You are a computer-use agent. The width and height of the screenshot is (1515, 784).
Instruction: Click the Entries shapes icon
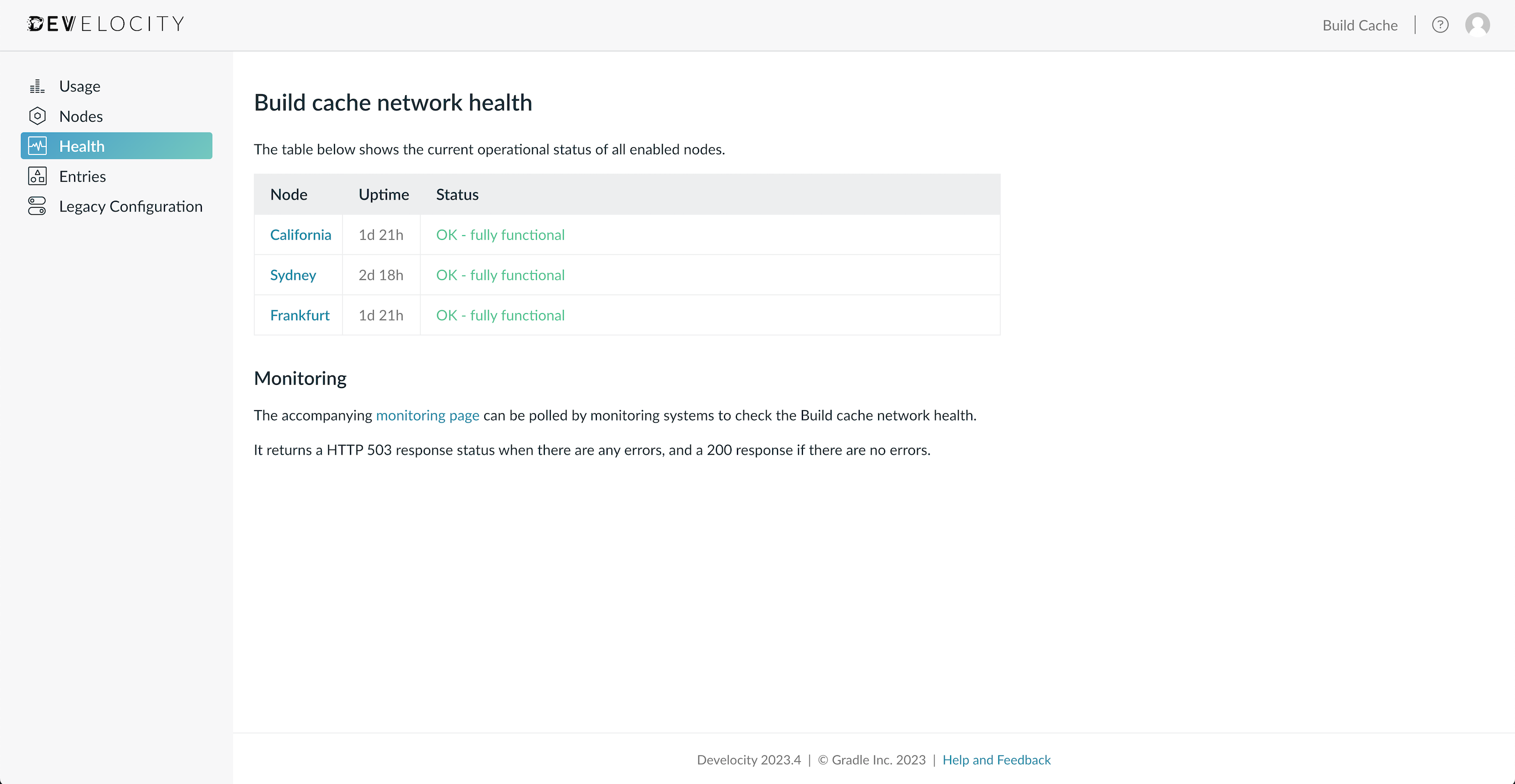(37, 176)
